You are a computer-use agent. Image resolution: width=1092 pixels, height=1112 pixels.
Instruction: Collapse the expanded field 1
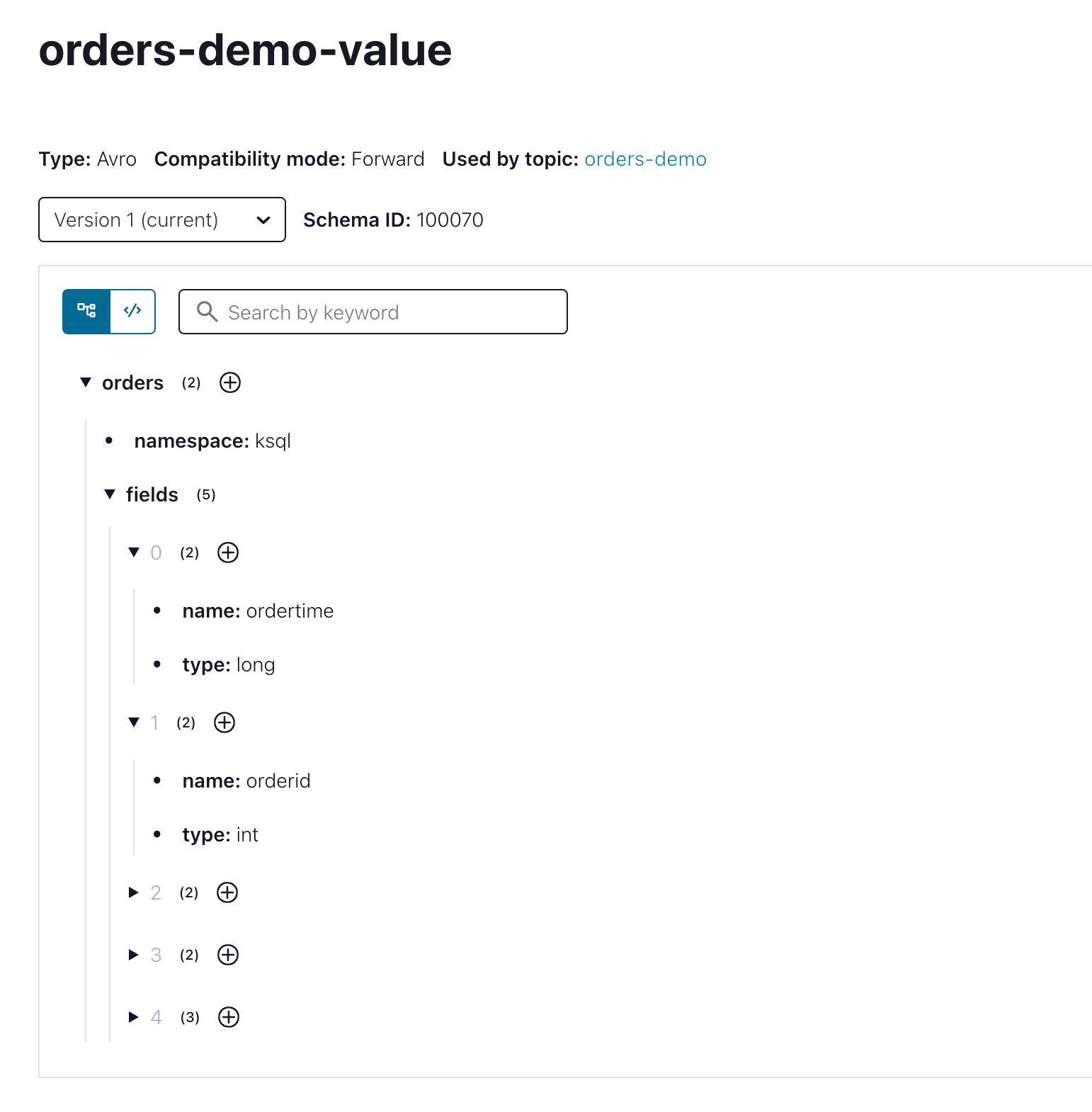tap(133, 722)
